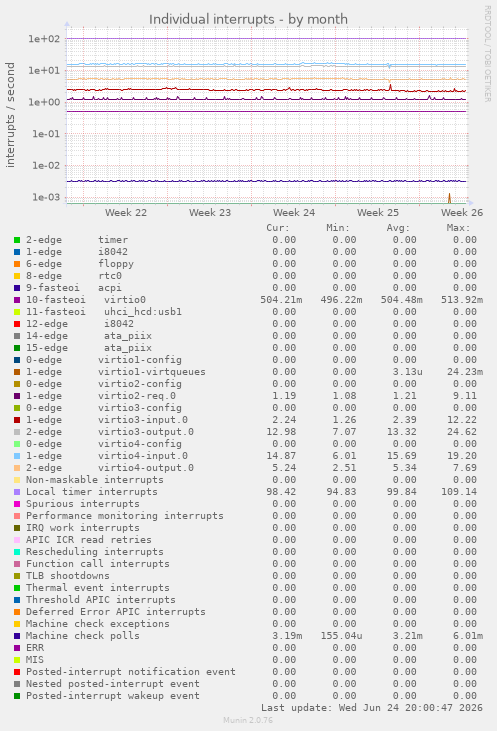
Task: Click the 1e+02 y-axis label
Action: [44, 39]
